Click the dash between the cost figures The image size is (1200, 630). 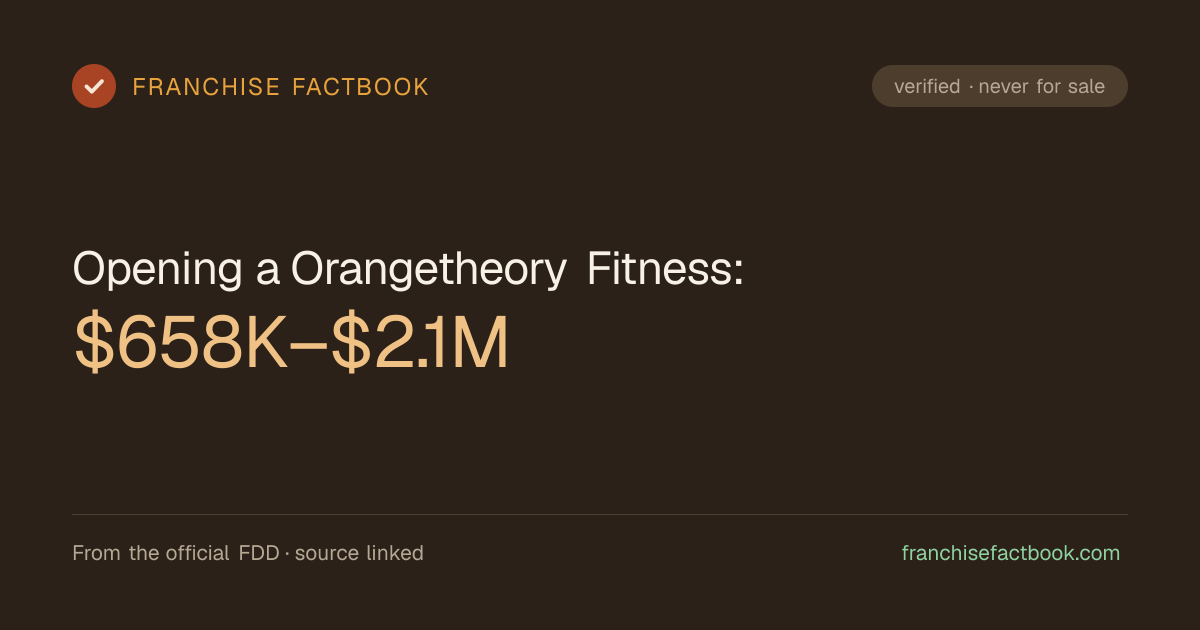(310, 346)
